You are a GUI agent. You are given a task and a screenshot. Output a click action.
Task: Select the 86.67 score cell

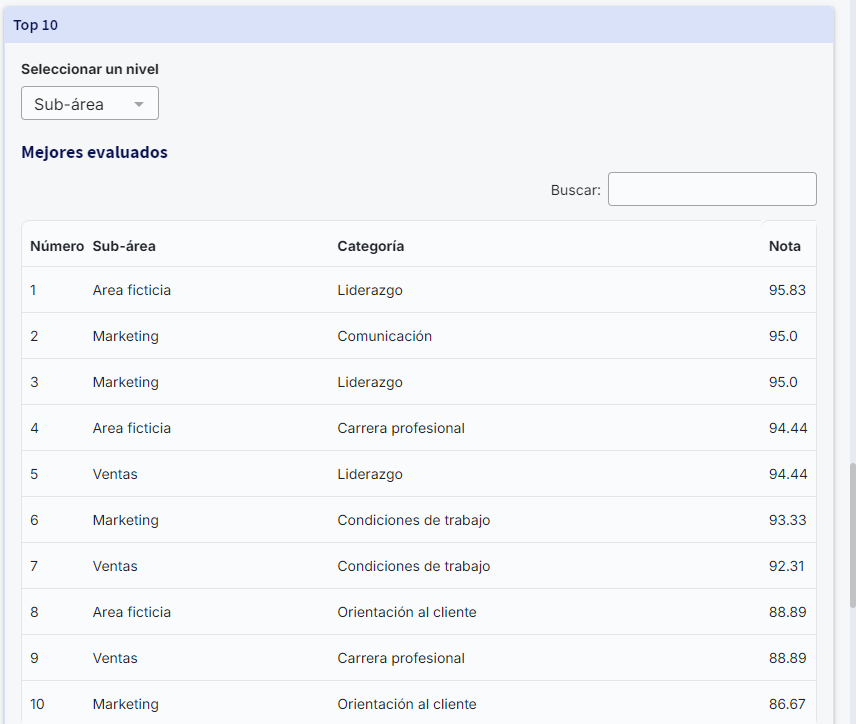click(787, 704)
